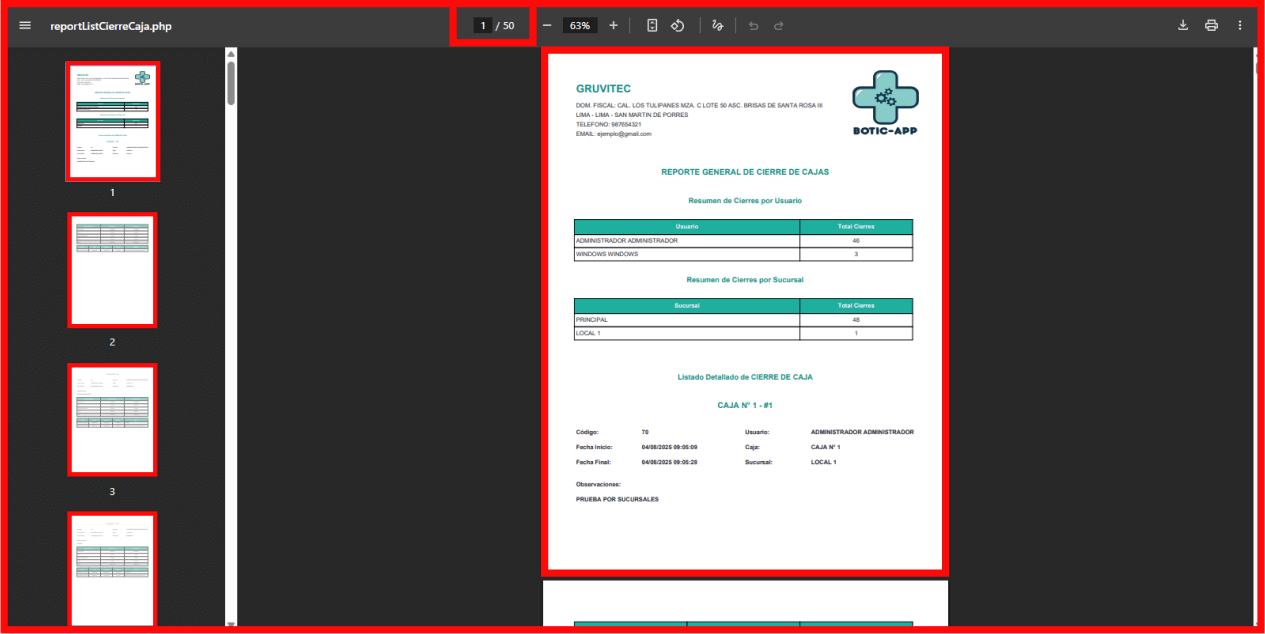This screenshot has height=634, width=1265.
Task: Click the Redo arrow in the toolbar
Action: [x=779, y=25]
